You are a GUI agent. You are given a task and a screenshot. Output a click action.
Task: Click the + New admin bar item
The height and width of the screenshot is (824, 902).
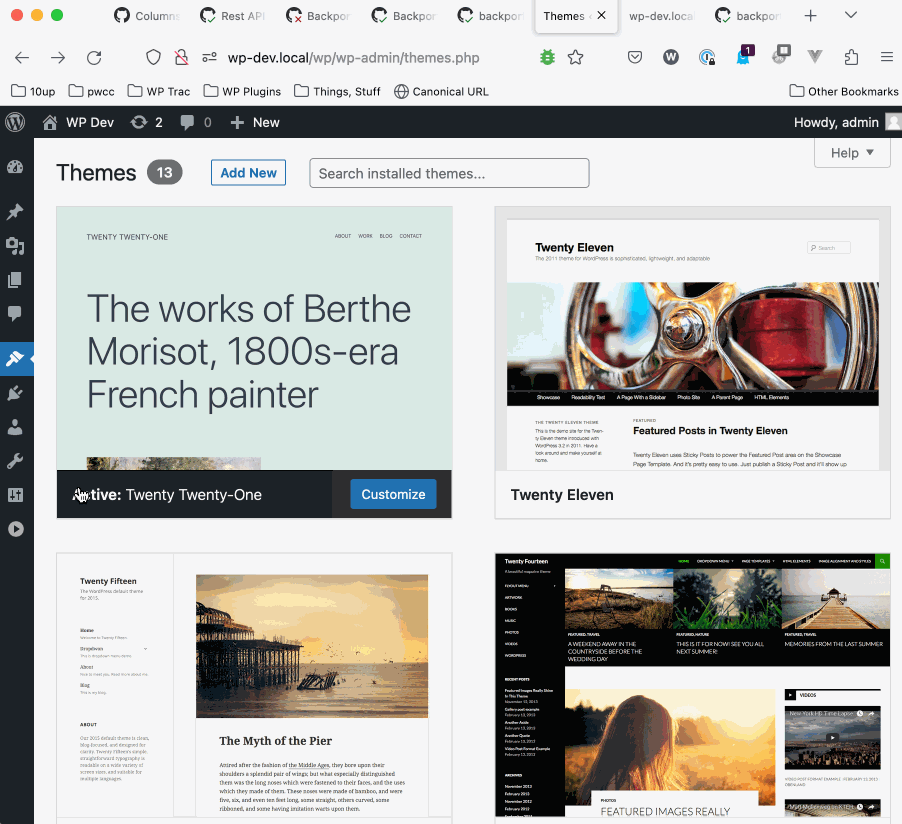255,122
